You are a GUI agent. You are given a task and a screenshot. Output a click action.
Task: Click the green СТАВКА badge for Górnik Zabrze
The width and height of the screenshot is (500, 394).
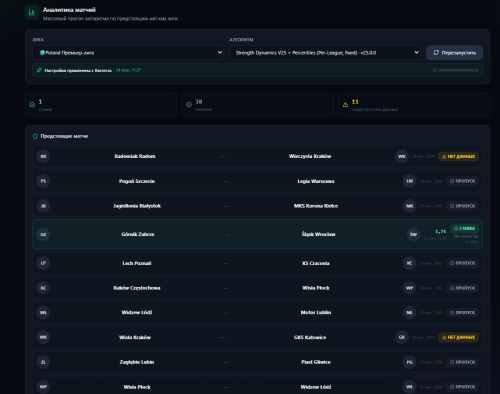click(x=464, y=229)
